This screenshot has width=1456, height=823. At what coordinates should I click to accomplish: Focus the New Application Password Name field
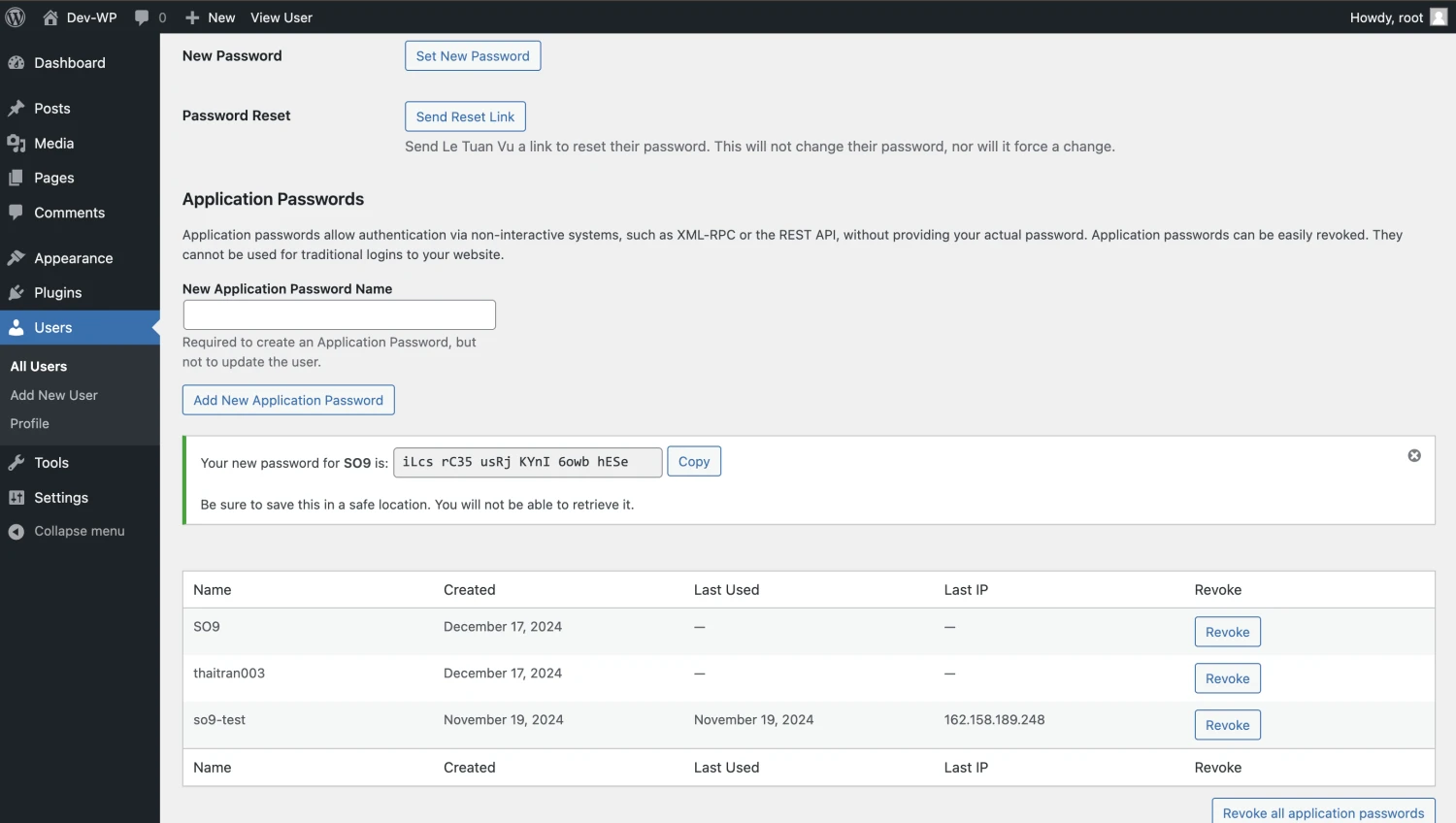click(340, 314)
